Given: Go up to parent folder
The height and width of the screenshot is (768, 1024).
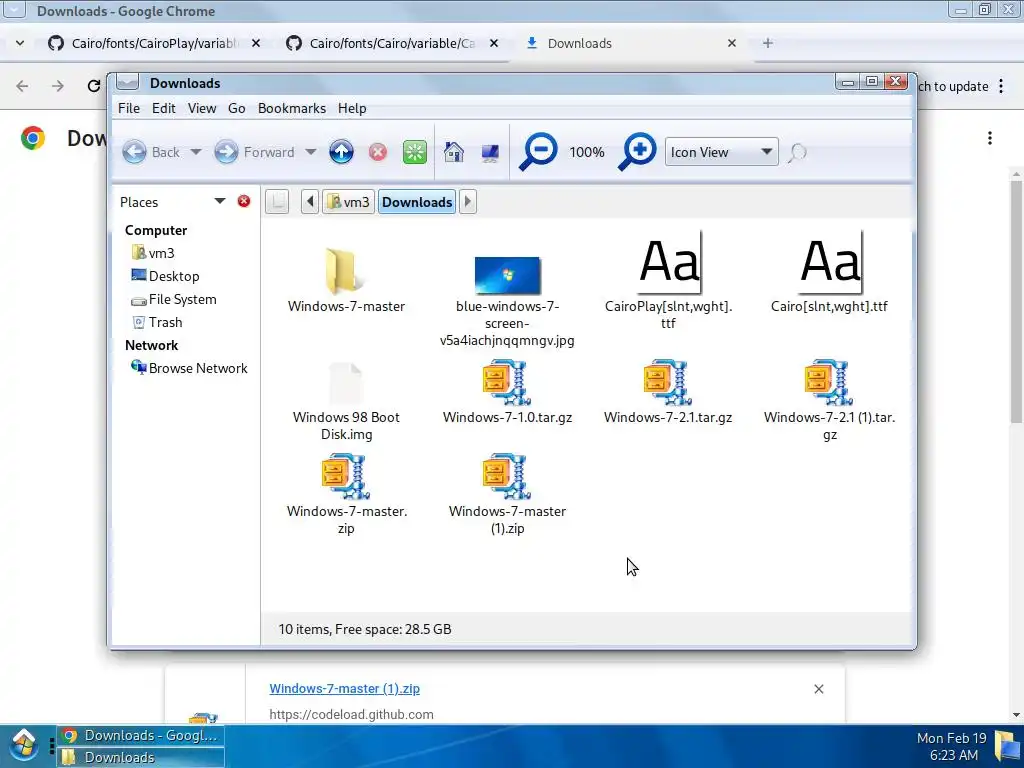Looking at the screenshot, I should click(341, 152).
